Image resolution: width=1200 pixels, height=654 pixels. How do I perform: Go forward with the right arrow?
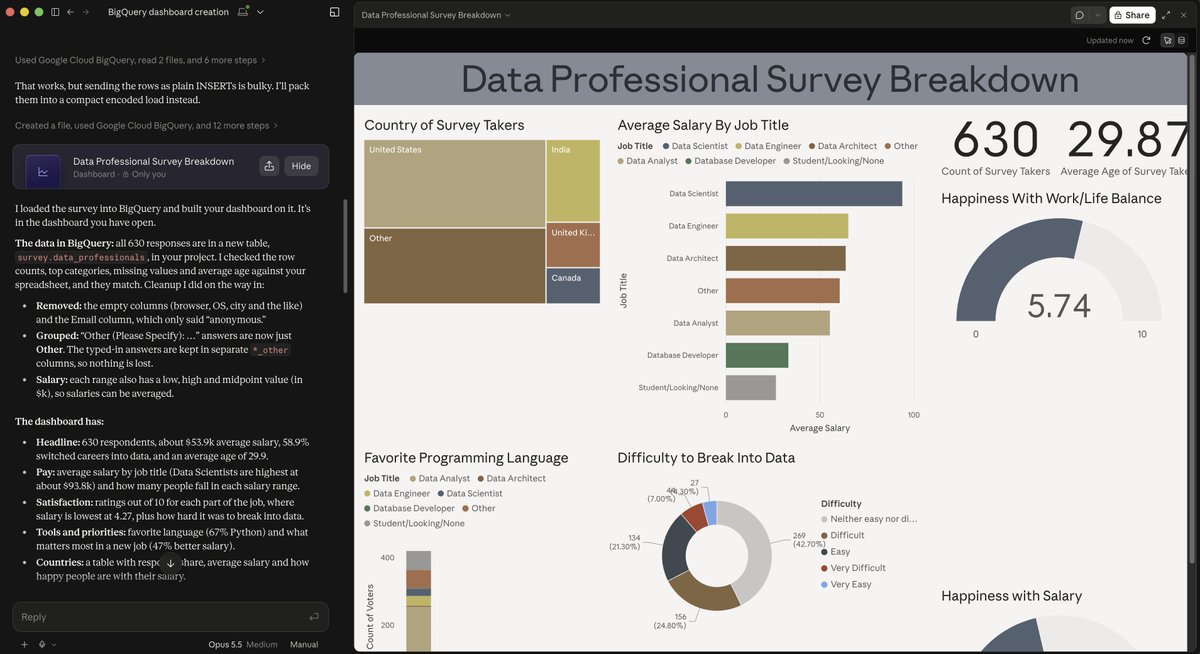pos(86,12)
